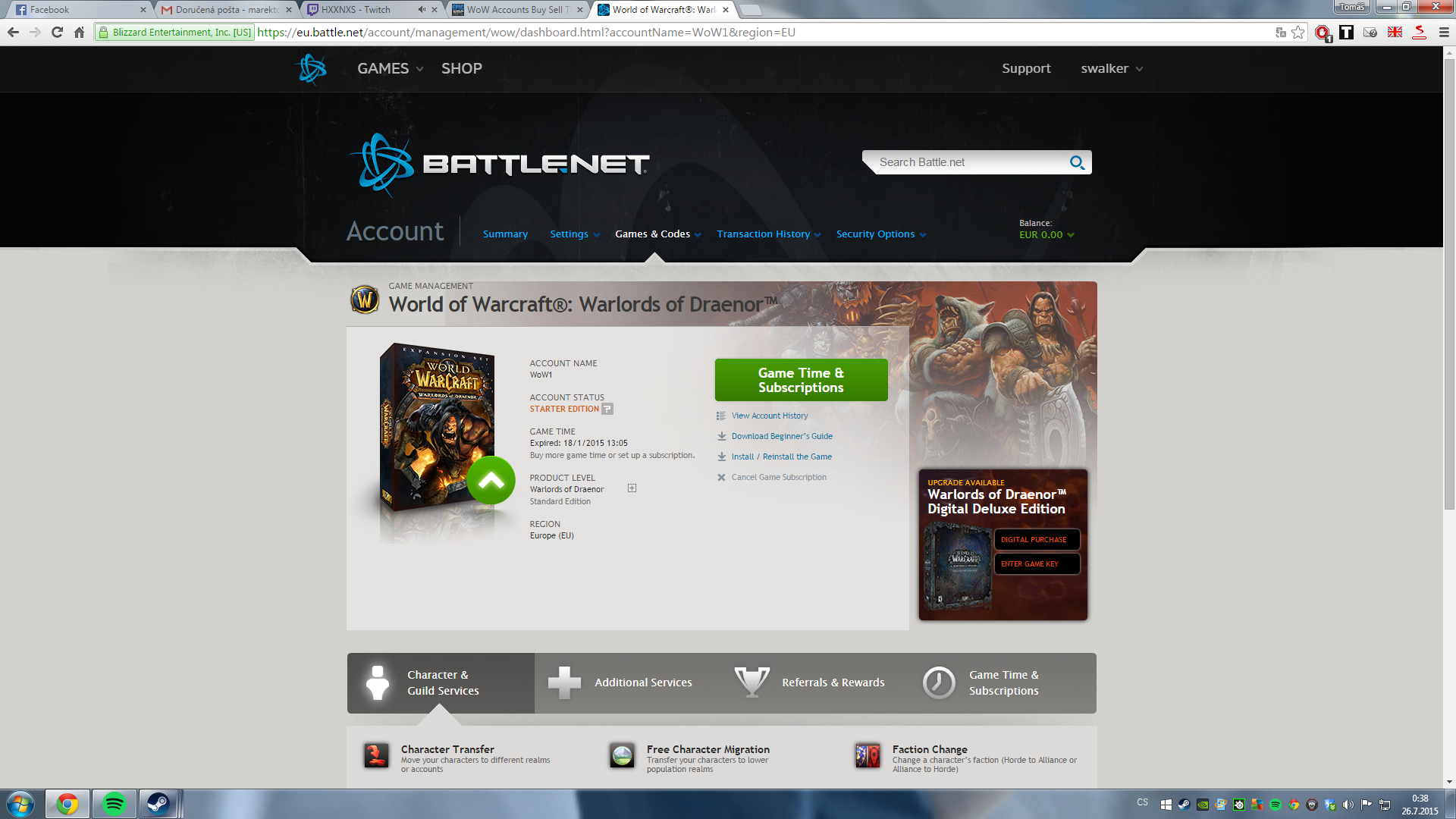Viewport: 1456px width, 819px height.
Task: Click the UK flag extension icon
Action: [x=1395, y=32]
